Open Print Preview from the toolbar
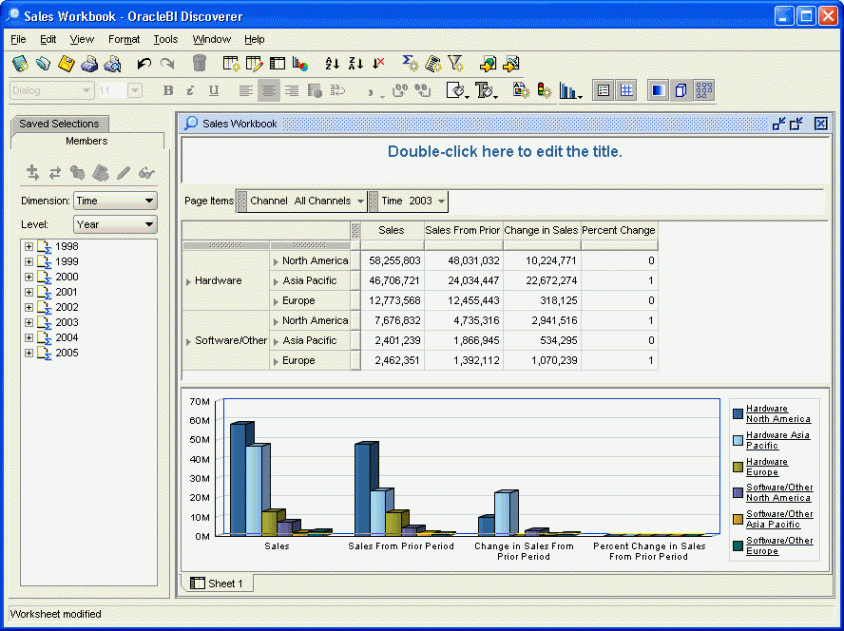 click(112, 64)
